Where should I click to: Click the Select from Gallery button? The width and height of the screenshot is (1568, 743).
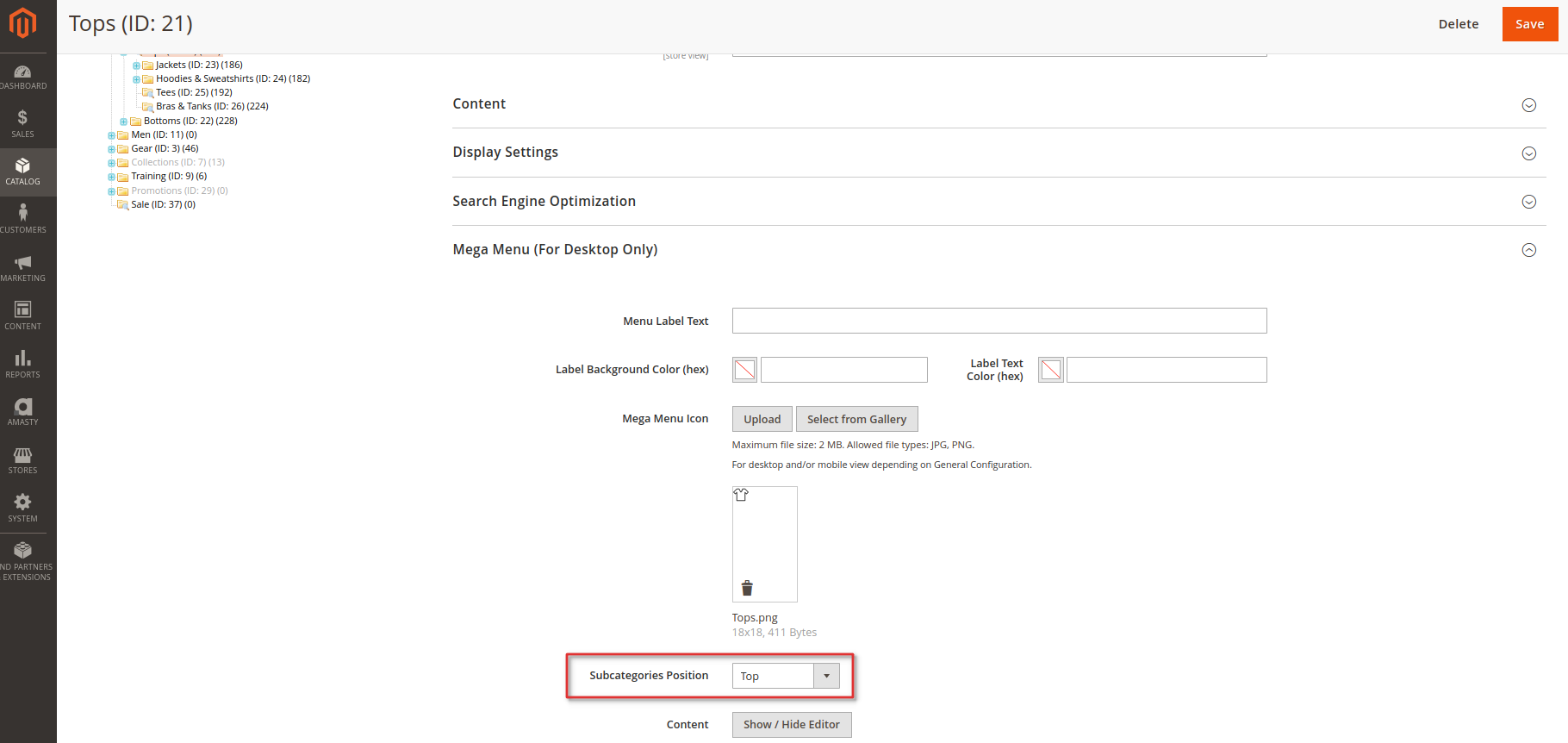856,419
